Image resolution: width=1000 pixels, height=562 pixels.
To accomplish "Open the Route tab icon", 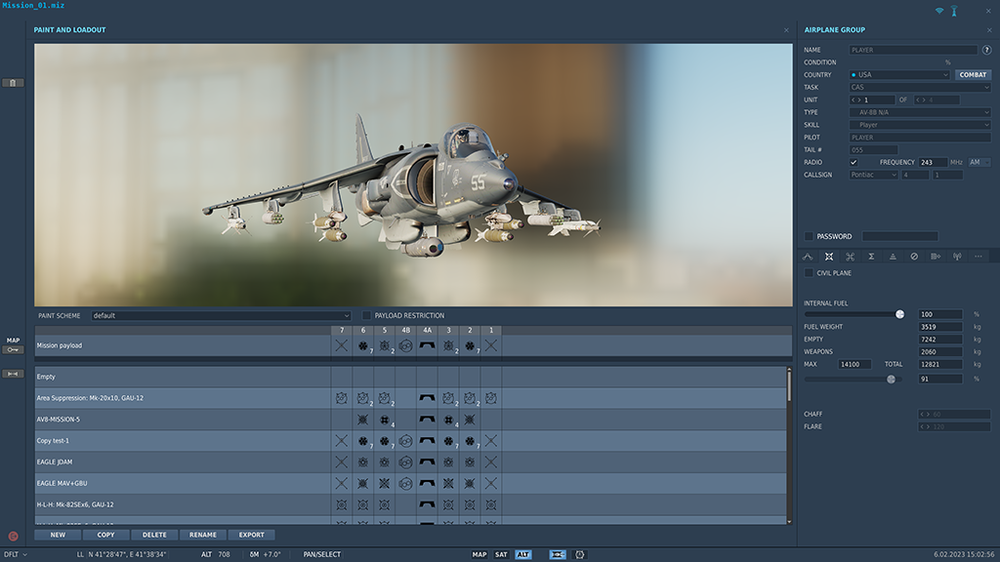I will [x=808, y=256].
